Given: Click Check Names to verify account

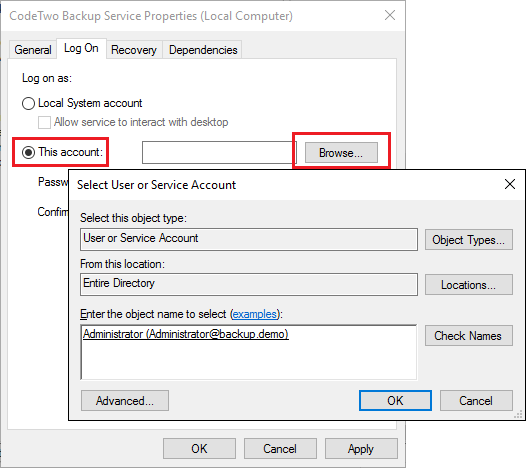Looking at the screenshot, I should pos(469,335).
